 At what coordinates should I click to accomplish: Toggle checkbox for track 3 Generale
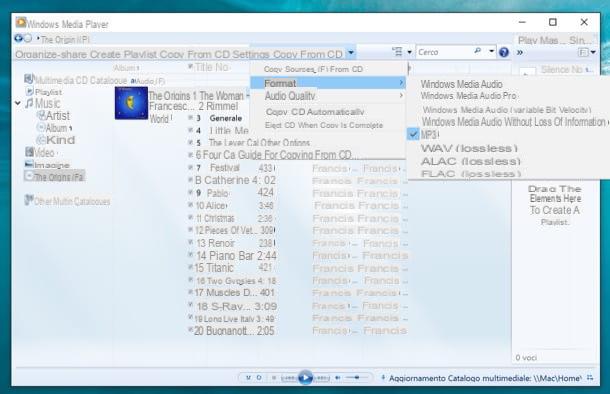pos(191,117)
